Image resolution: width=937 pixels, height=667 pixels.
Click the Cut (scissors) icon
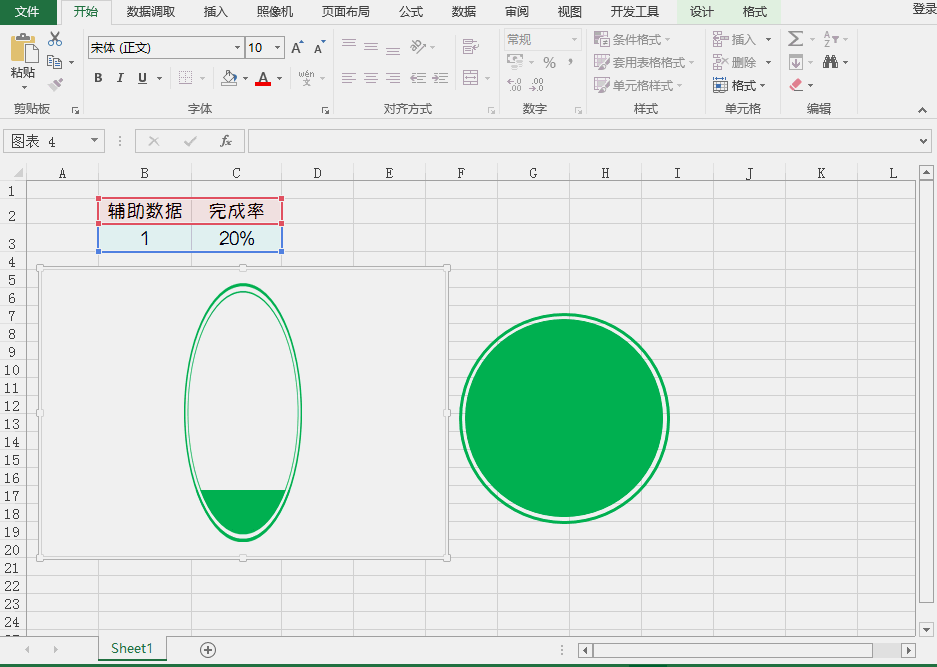tap(55, 39)
